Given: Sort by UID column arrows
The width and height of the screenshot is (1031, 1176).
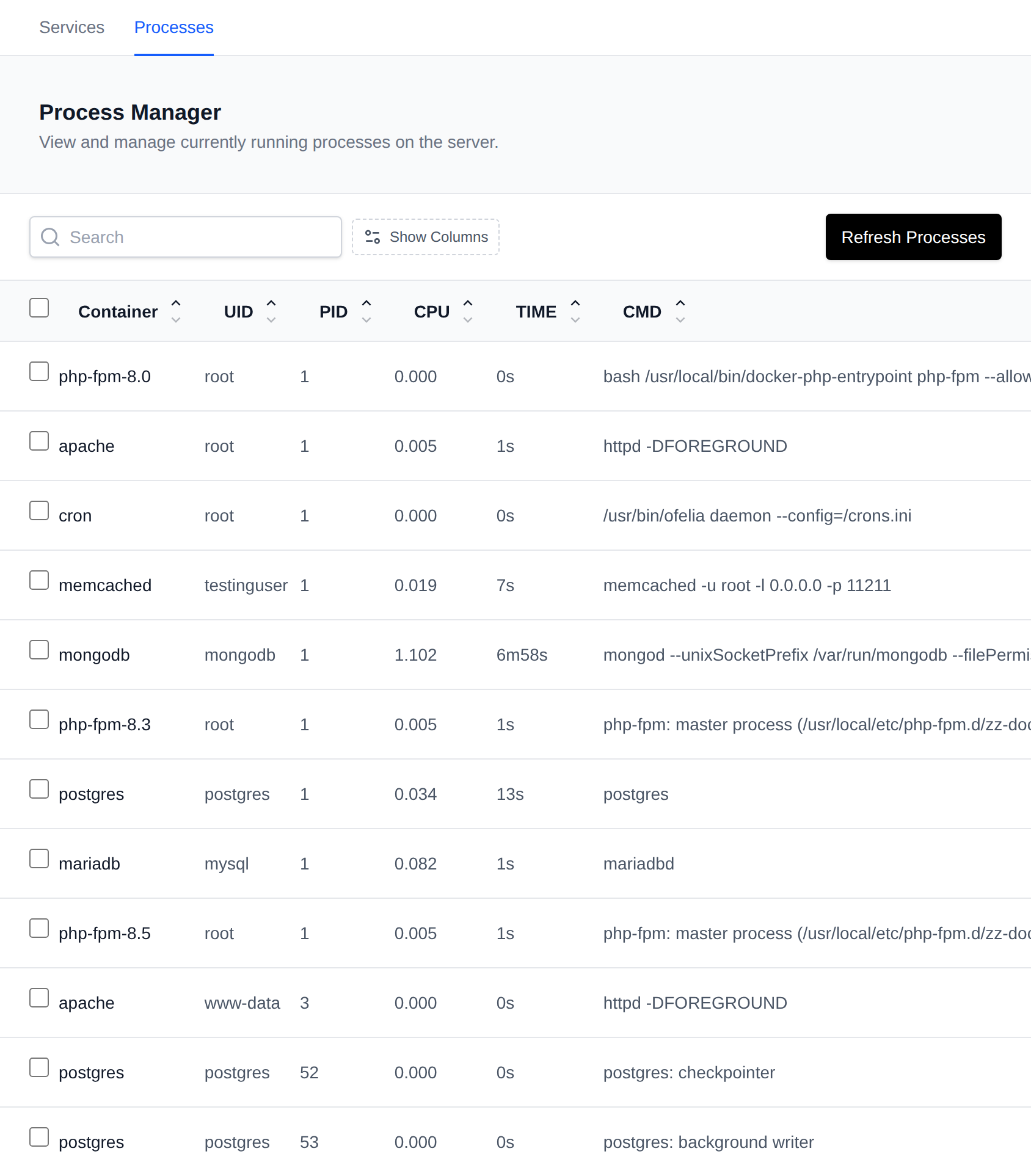Looking at the screenshot, I should point(271,311).
